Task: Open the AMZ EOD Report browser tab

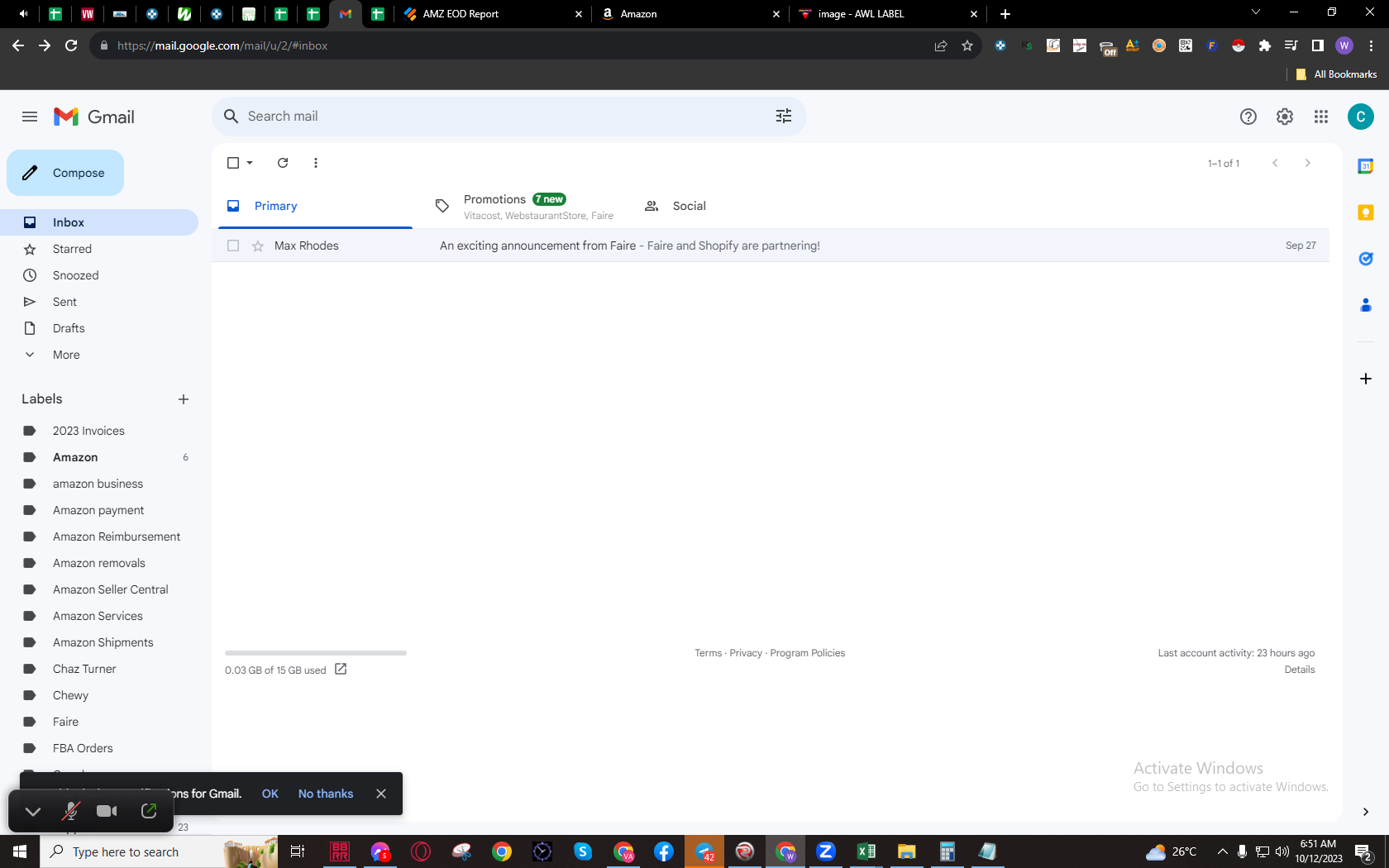Action: tap(492, 13)
